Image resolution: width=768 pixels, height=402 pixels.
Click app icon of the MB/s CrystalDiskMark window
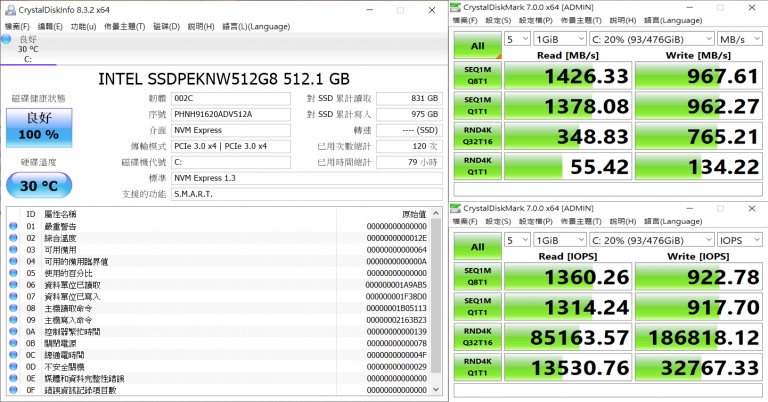456,7
